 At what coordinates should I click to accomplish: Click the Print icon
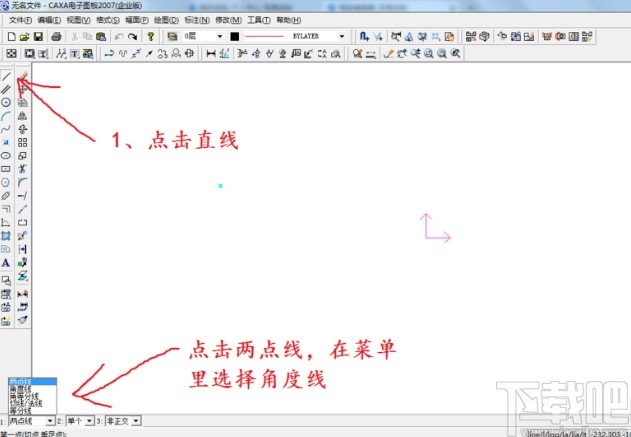[x=56, y=37]
